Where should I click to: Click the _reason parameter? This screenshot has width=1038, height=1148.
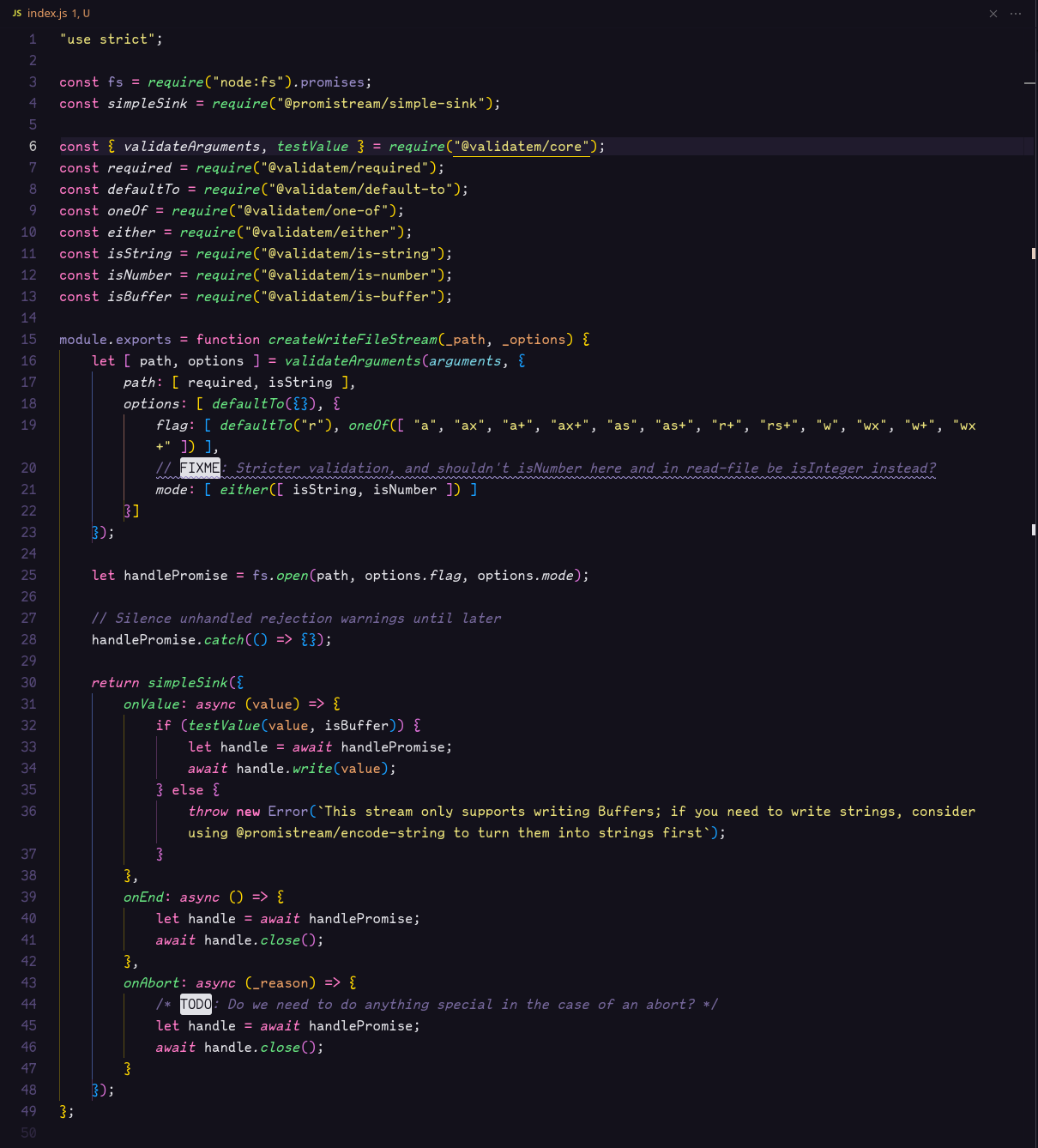pos(281,982)
